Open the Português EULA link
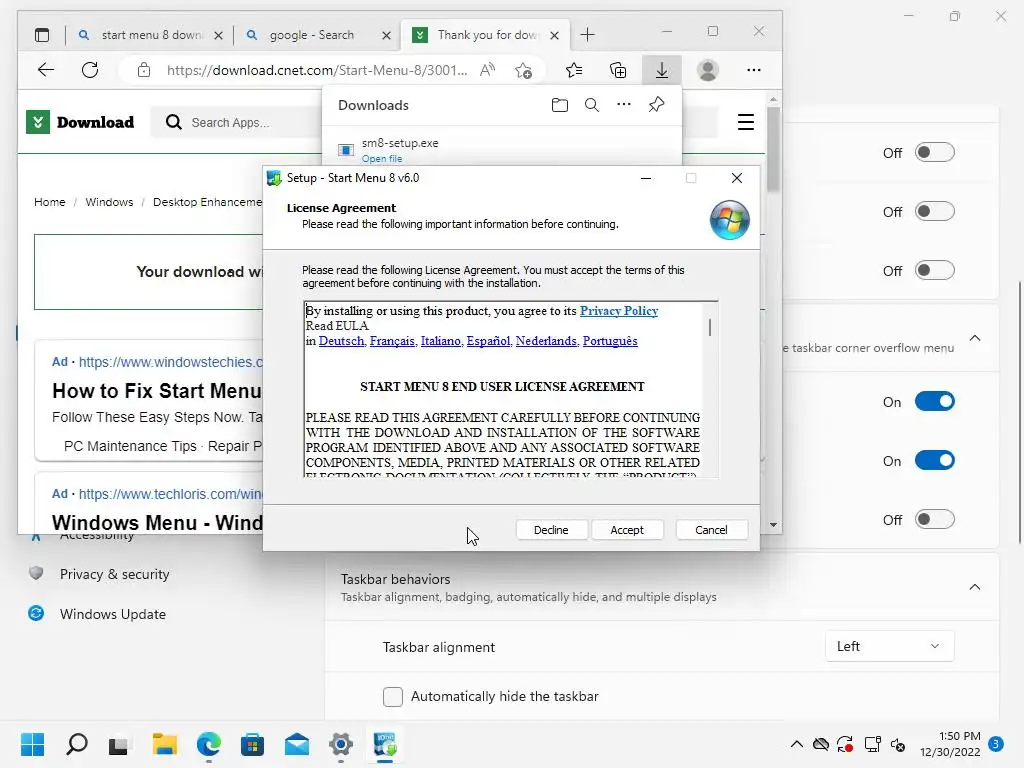Screen dimensions: 1024x768 (610, 341)
